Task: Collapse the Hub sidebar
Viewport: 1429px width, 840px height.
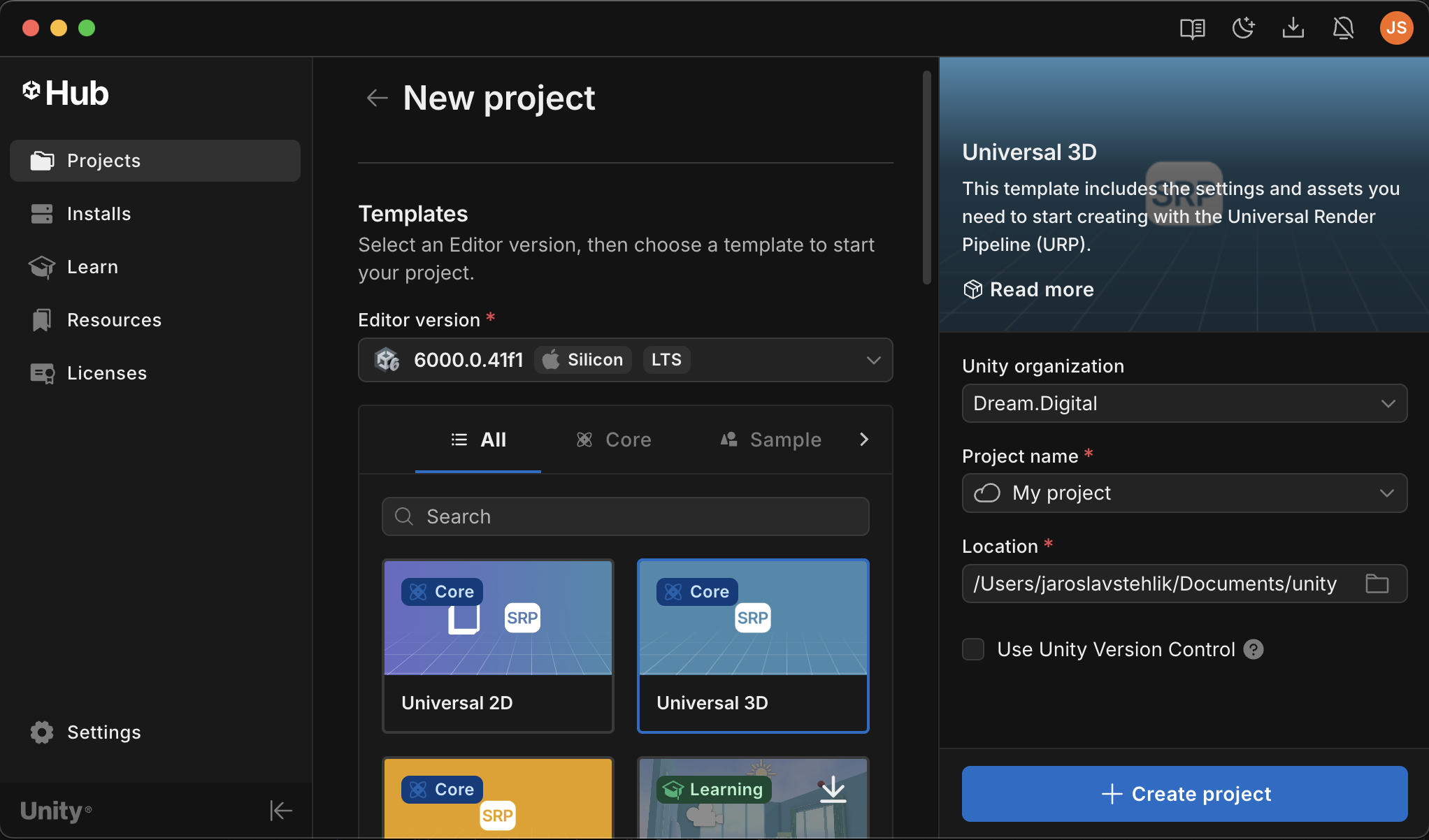Action: pos(280,811)
